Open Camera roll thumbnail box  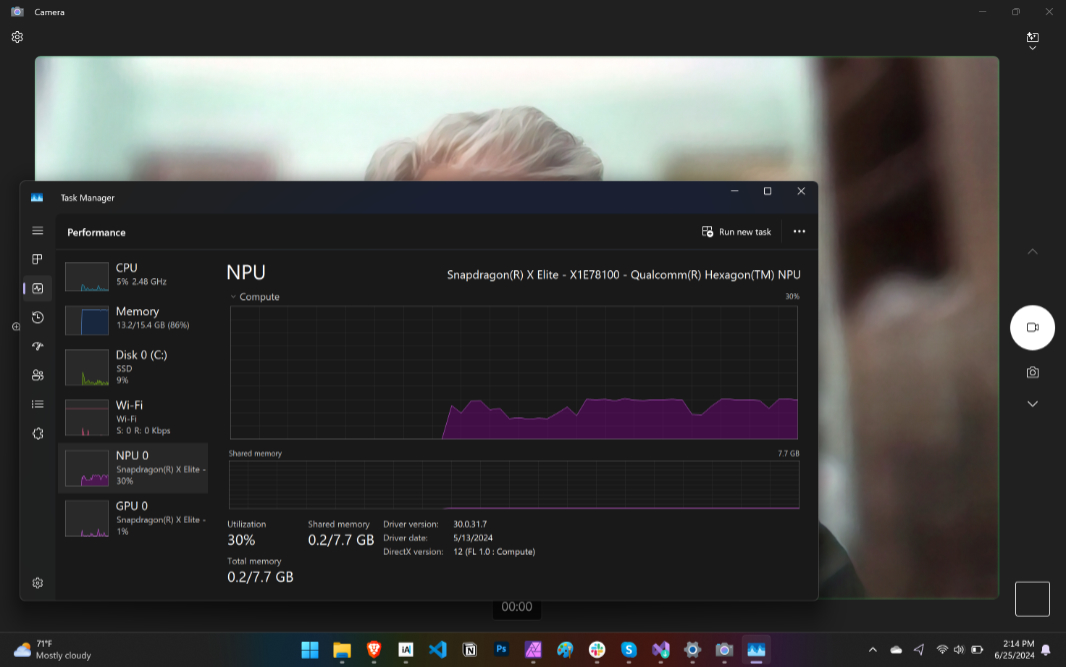pyautogui.click(x=1032, y=599)
